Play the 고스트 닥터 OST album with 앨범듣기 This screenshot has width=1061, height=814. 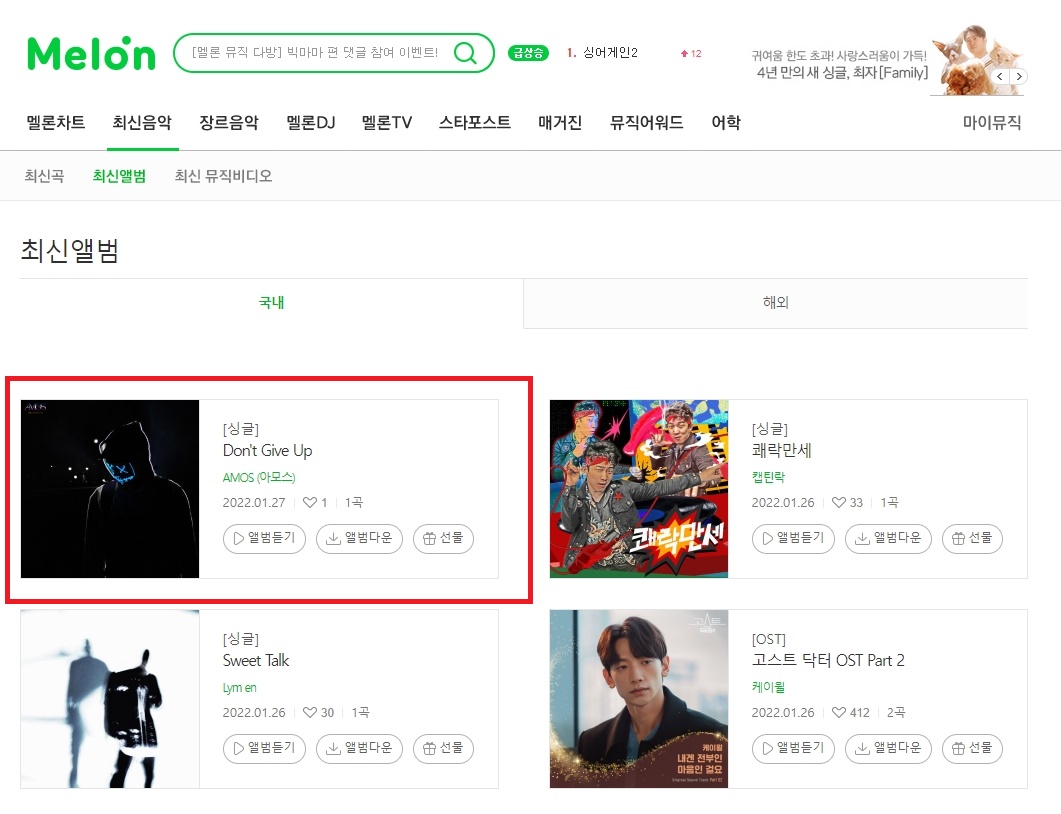click(794, 748)
